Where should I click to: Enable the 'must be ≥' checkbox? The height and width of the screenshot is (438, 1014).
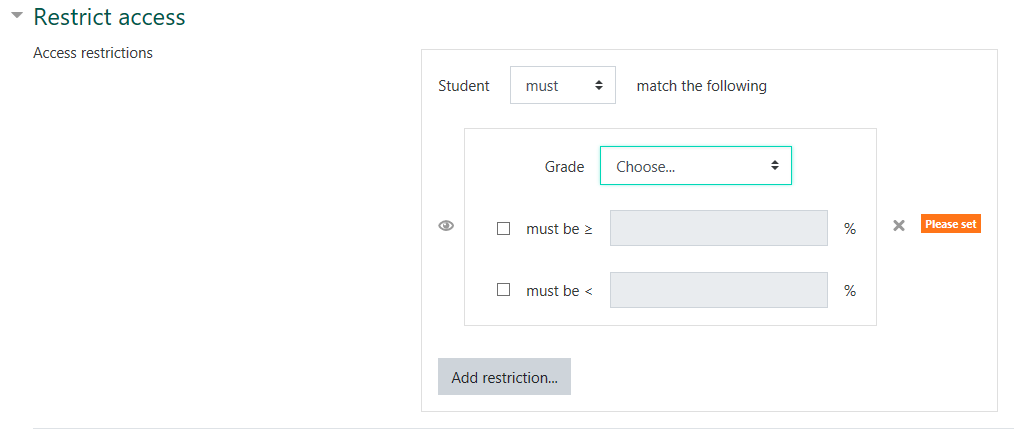(504, 228)
